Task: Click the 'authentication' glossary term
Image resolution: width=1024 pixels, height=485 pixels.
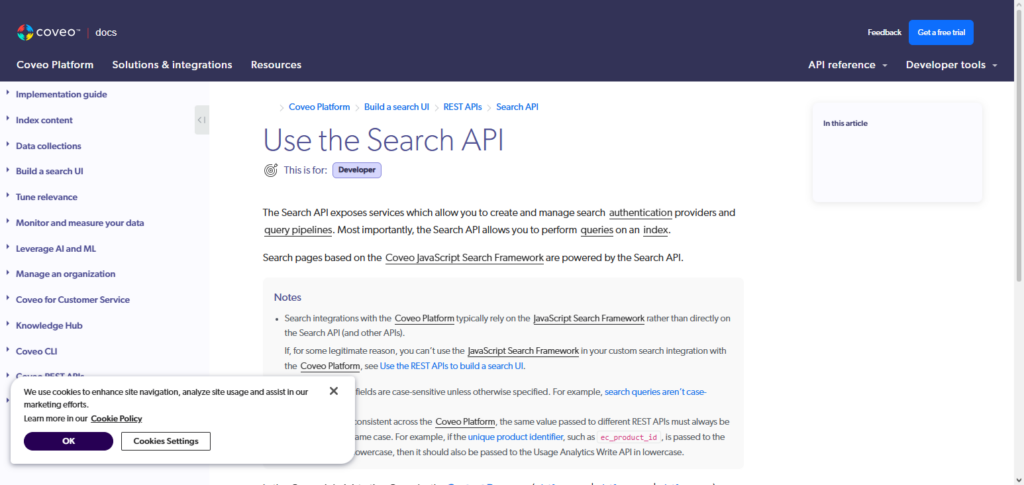Action: coord(641,212)
